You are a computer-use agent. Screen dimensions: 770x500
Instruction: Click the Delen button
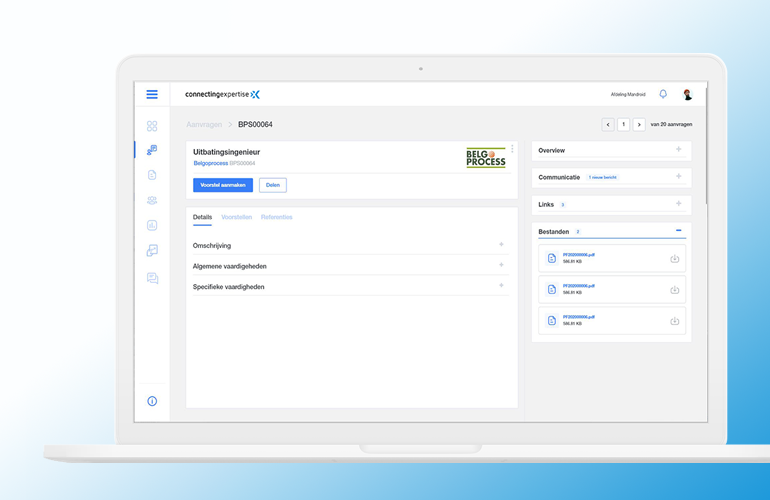(x=273, y=185)
